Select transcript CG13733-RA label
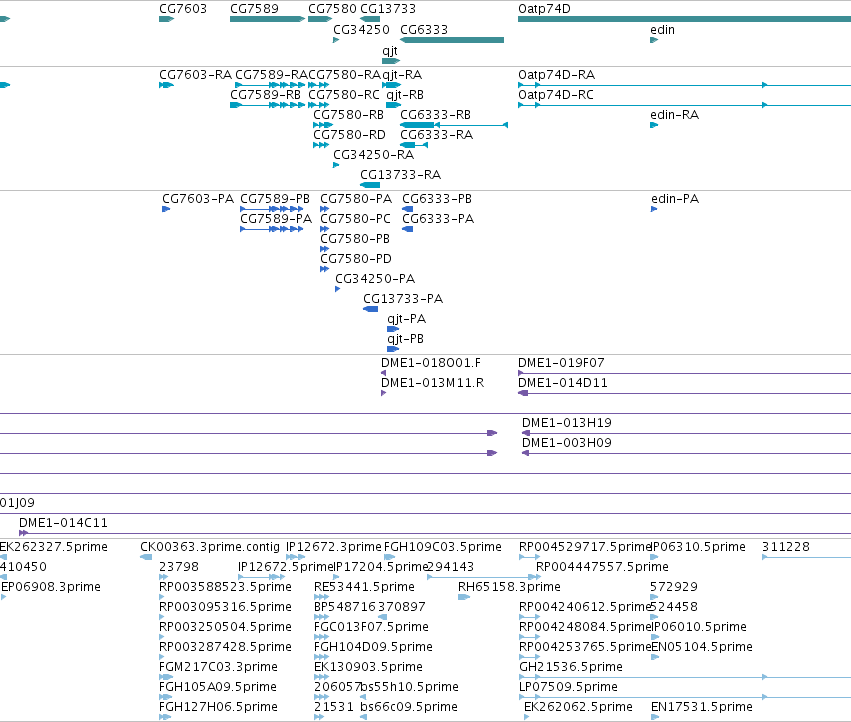 [401, 175]
